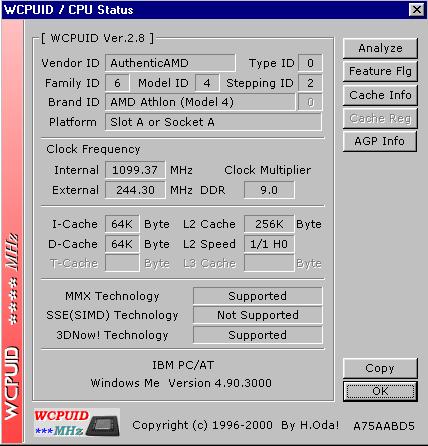Open AGP Info window
Screen dimensions: 428x446
click(x=380, y=141)
